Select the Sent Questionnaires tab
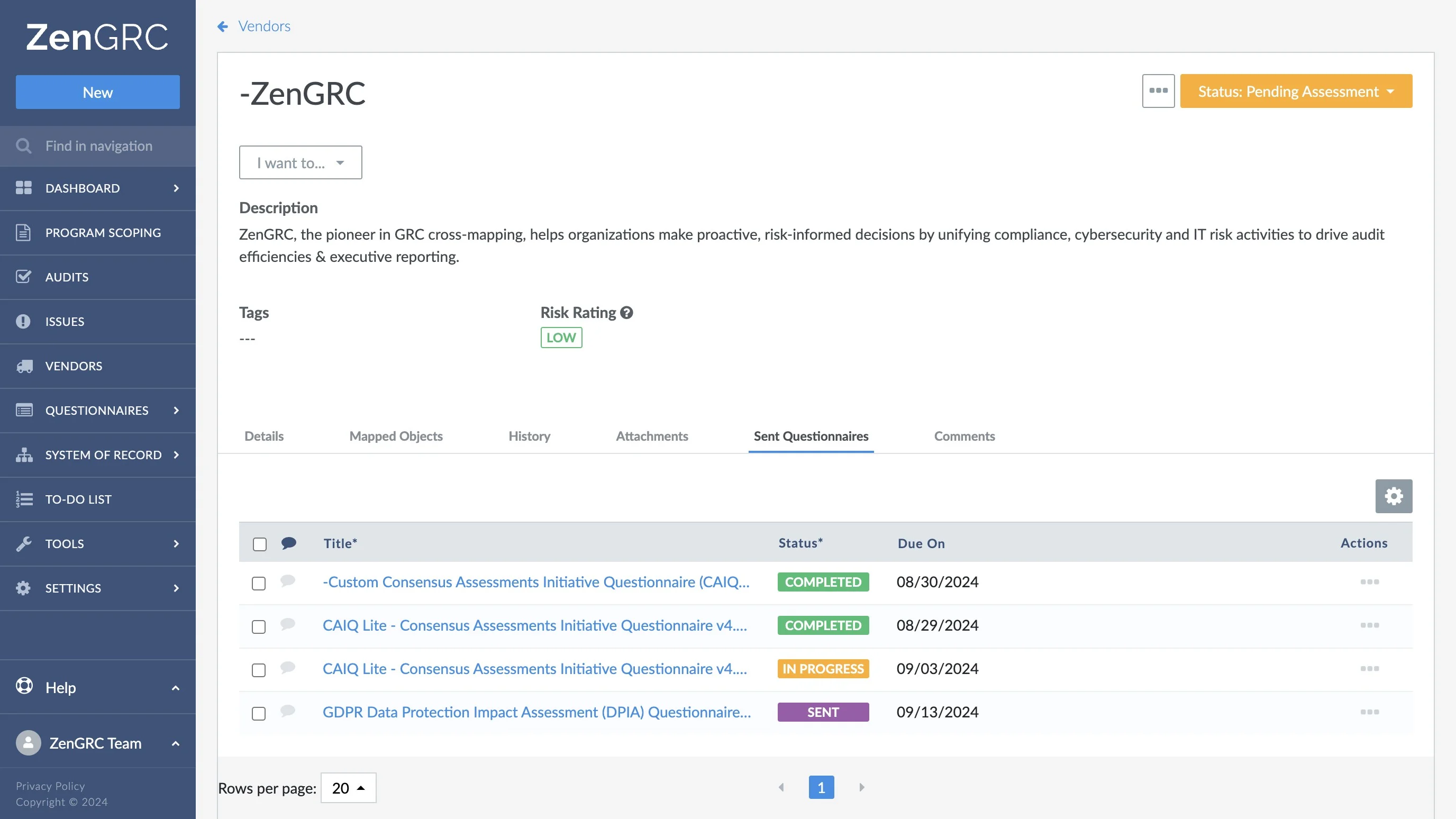The image size is (1456, 819). pos(811,436)
